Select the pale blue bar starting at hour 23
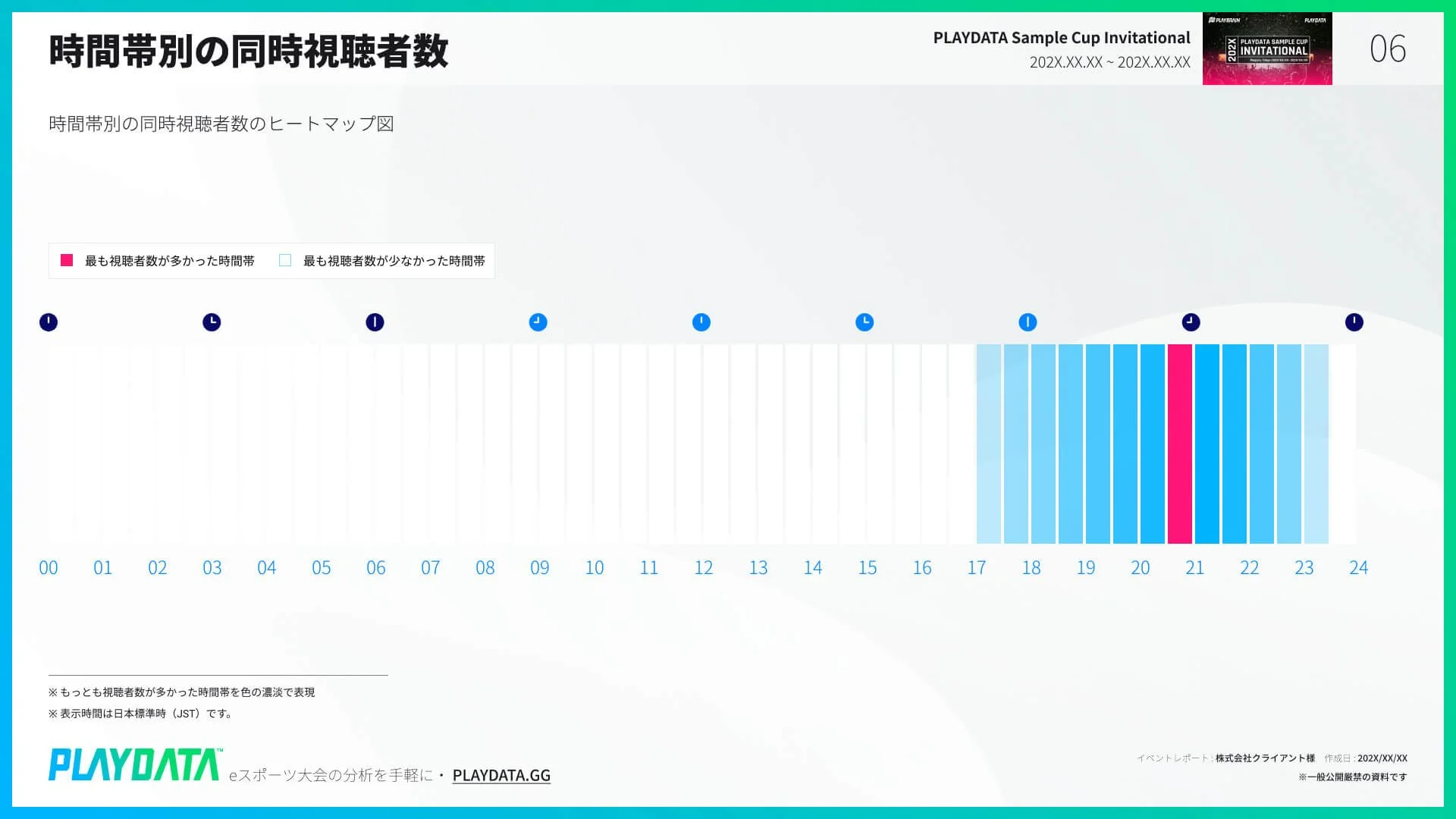1456x819 pixels. coord(1316,444)
